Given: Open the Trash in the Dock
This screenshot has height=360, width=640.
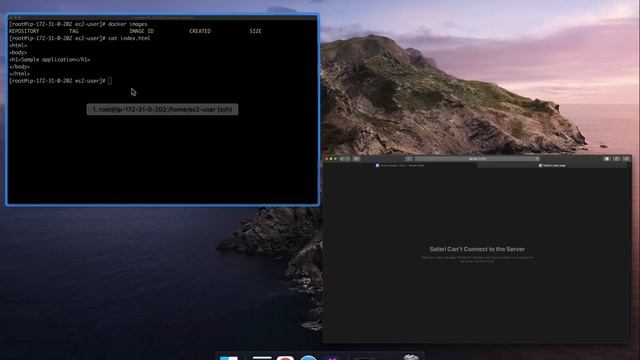Looking at the screenshot, I should pyautogui.click(x=411, y=358).
